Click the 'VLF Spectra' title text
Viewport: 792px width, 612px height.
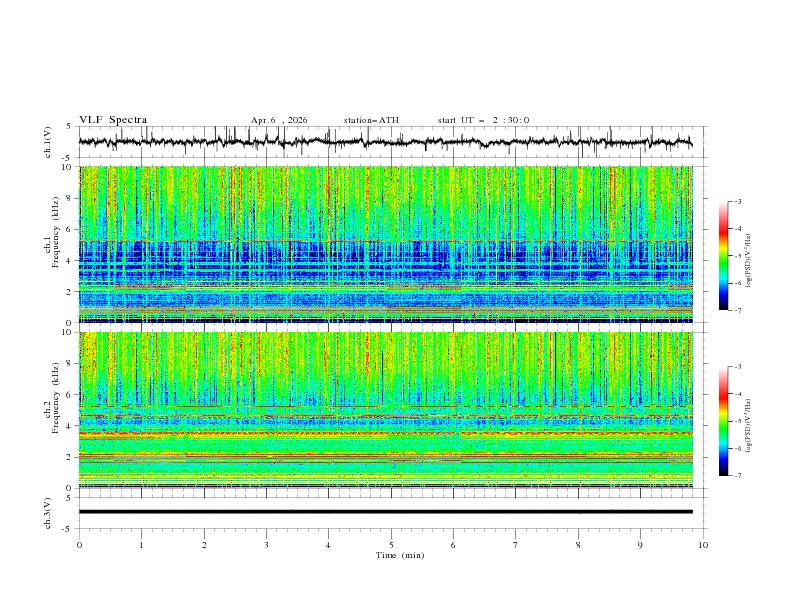(113, 120)
